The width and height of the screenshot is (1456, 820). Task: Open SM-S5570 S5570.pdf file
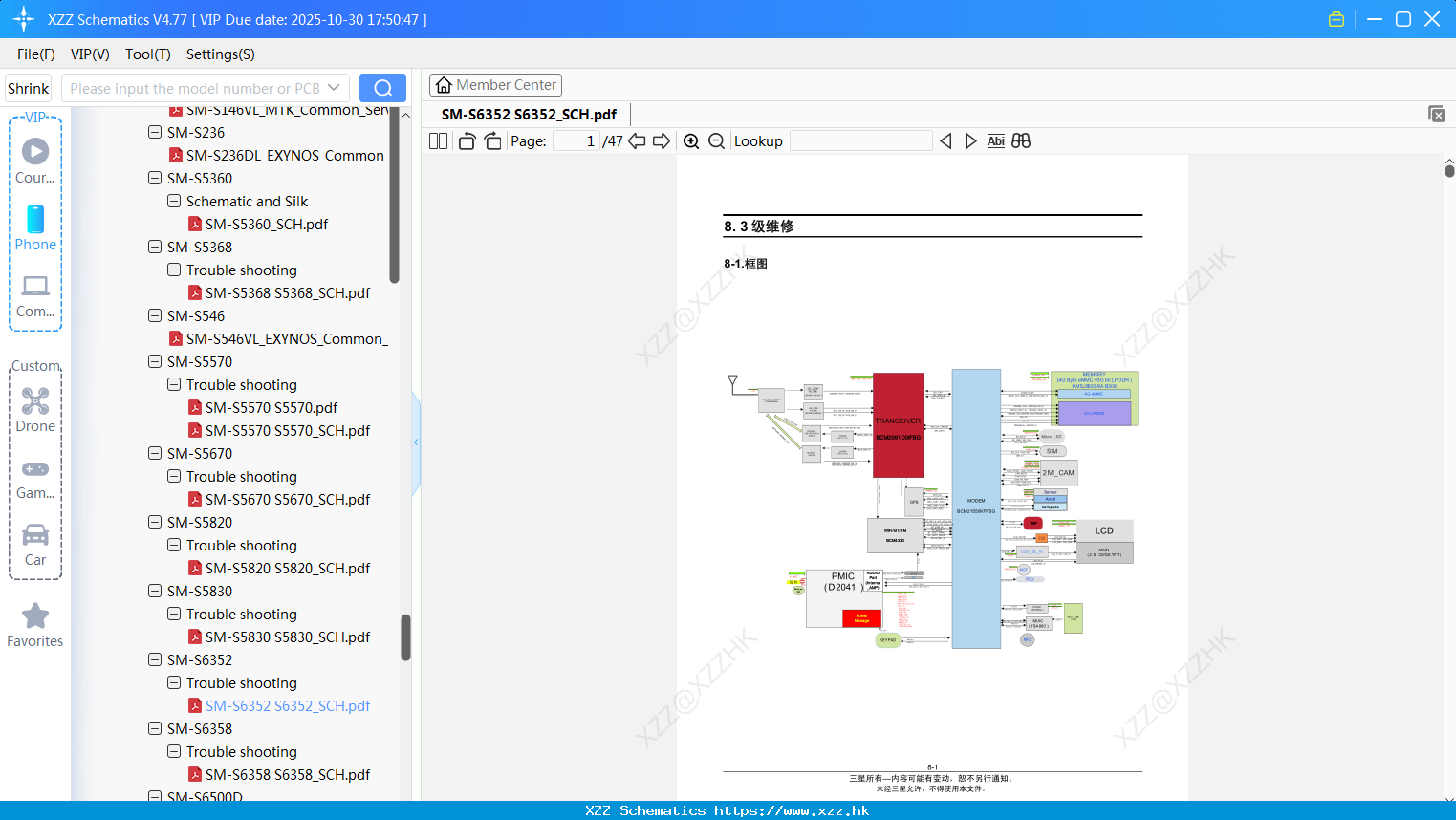[x=272, y=408]
